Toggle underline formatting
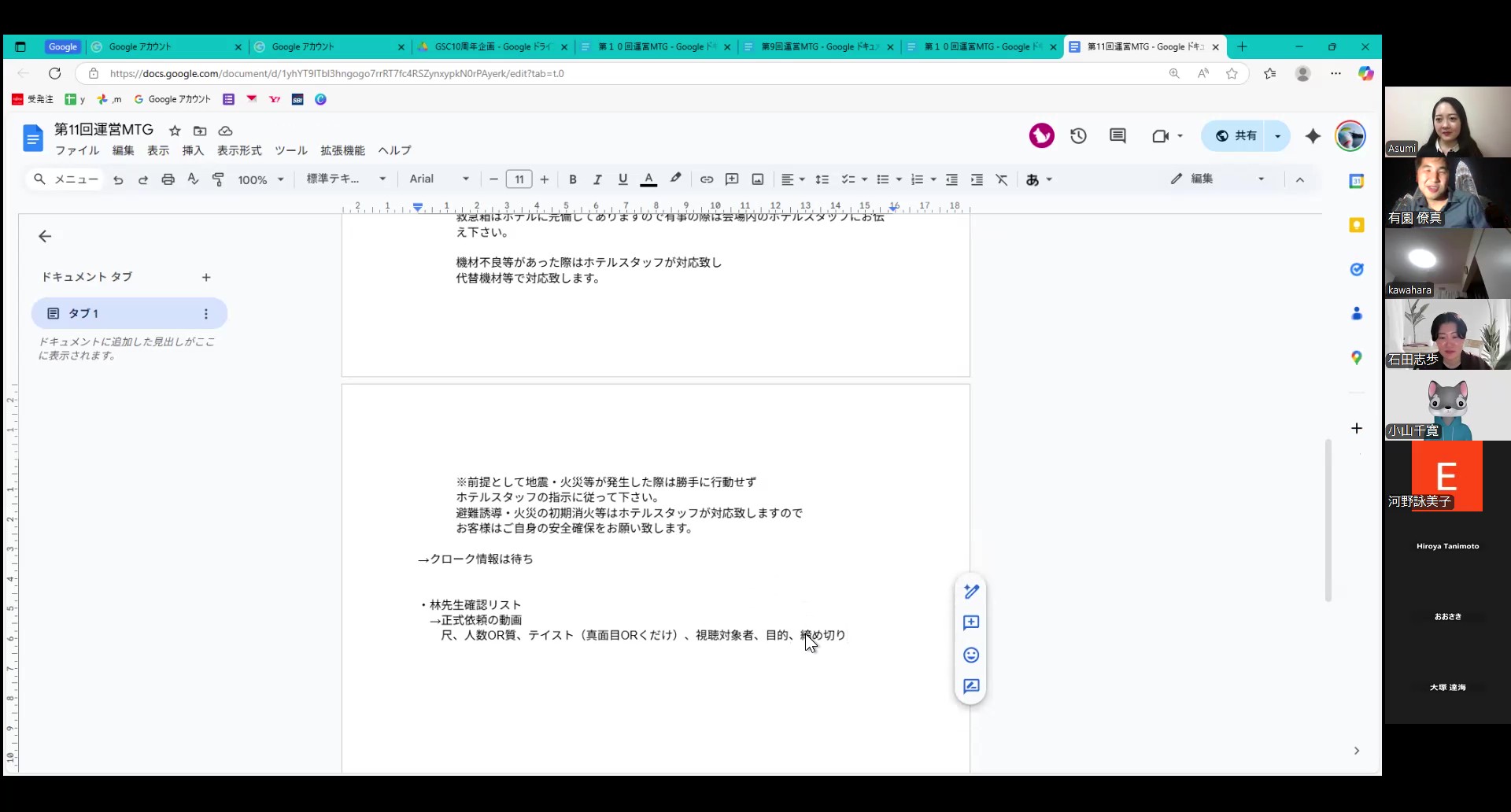1511x812 pixels. pyautogui.click(x=623, y=179)
